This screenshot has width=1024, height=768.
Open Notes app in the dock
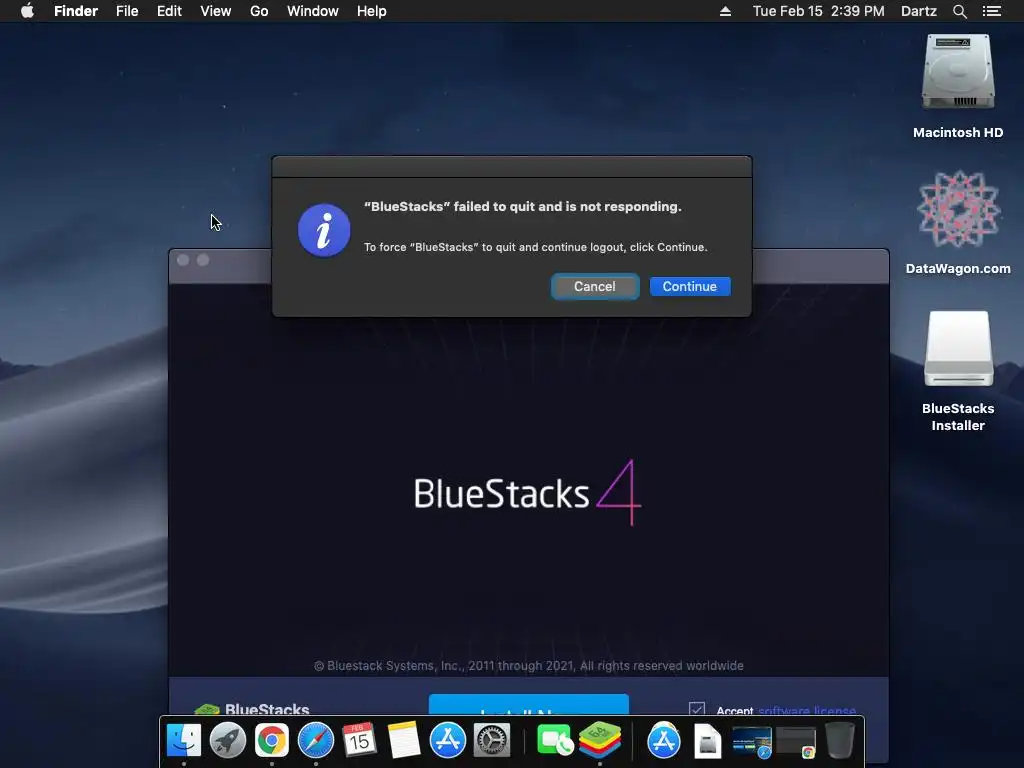tap(404, 740)
